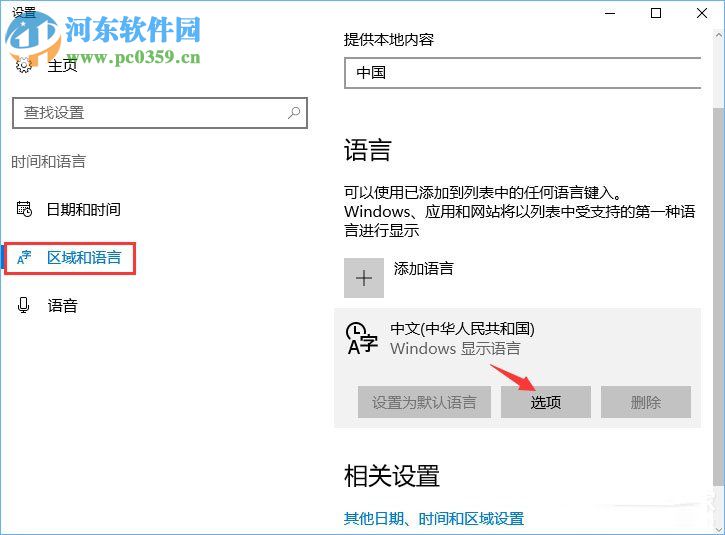
Task: Click the gear icon next to 主页
Action: [24, 65]
